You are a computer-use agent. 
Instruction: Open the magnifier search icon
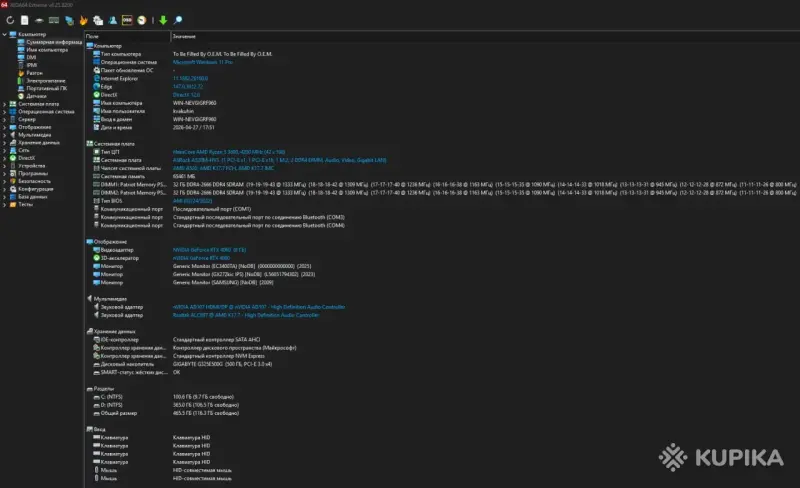[x=178, y=20]
